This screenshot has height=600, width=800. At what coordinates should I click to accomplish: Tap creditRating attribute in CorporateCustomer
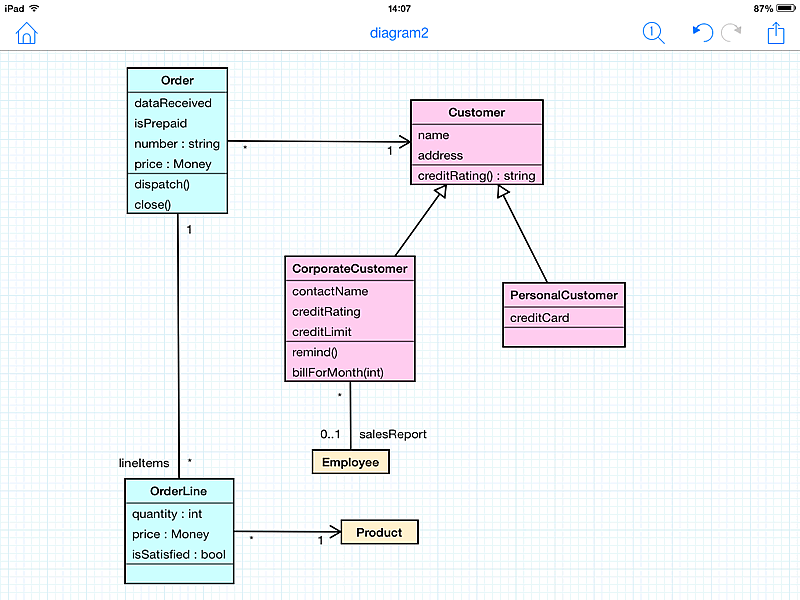[326, 312]
